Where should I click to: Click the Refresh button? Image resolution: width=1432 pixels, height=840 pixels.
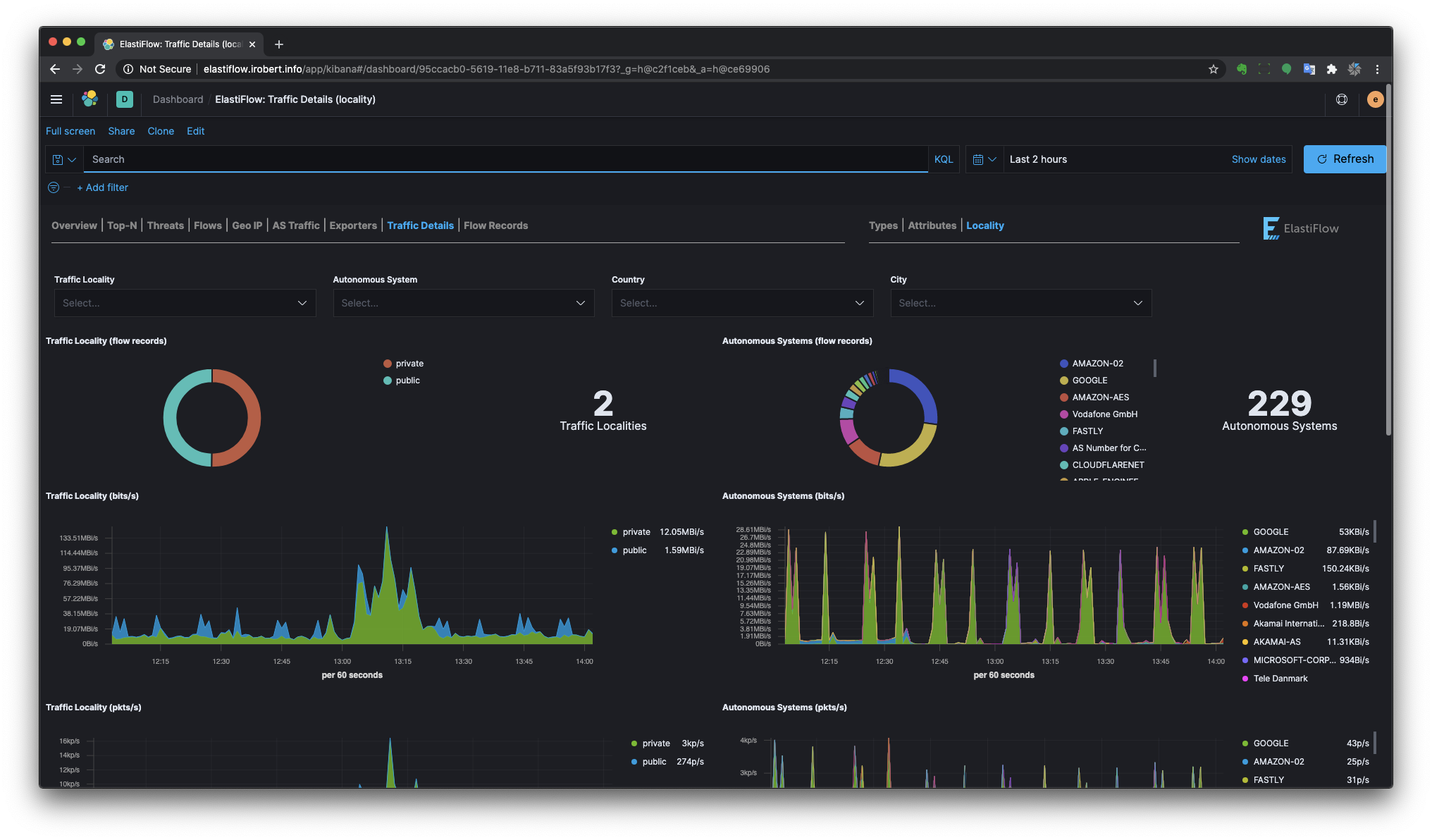(1345, 159)
